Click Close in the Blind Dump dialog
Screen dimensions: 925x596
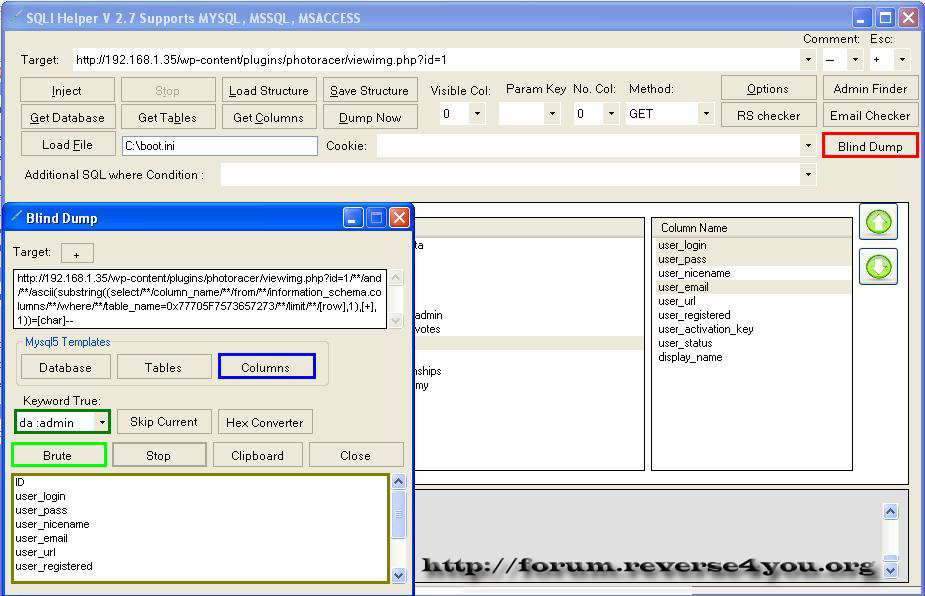point(356,455)
